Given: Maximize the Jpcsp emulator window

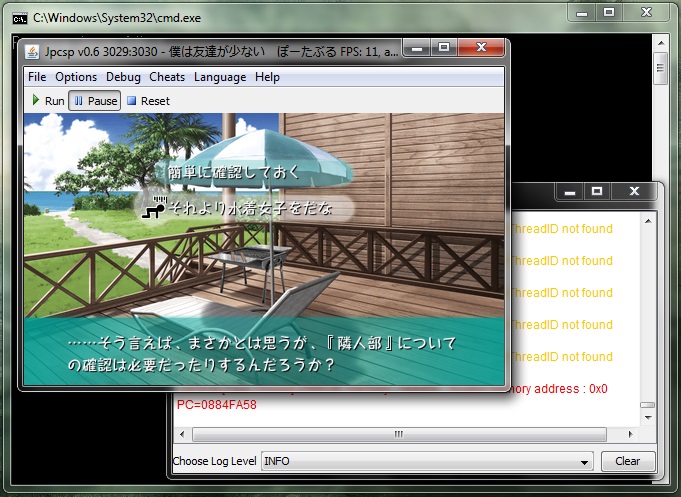Looking at the screenshot, I should pyautogui.click(x=444, y=47).
